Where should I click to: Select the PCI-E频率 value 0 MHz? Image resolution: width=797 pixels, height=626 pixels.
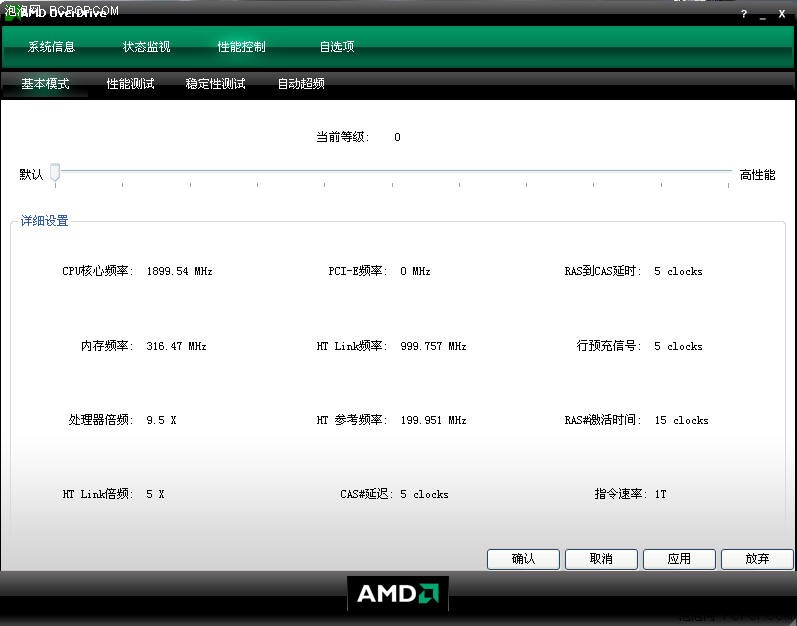pos(415,271)
